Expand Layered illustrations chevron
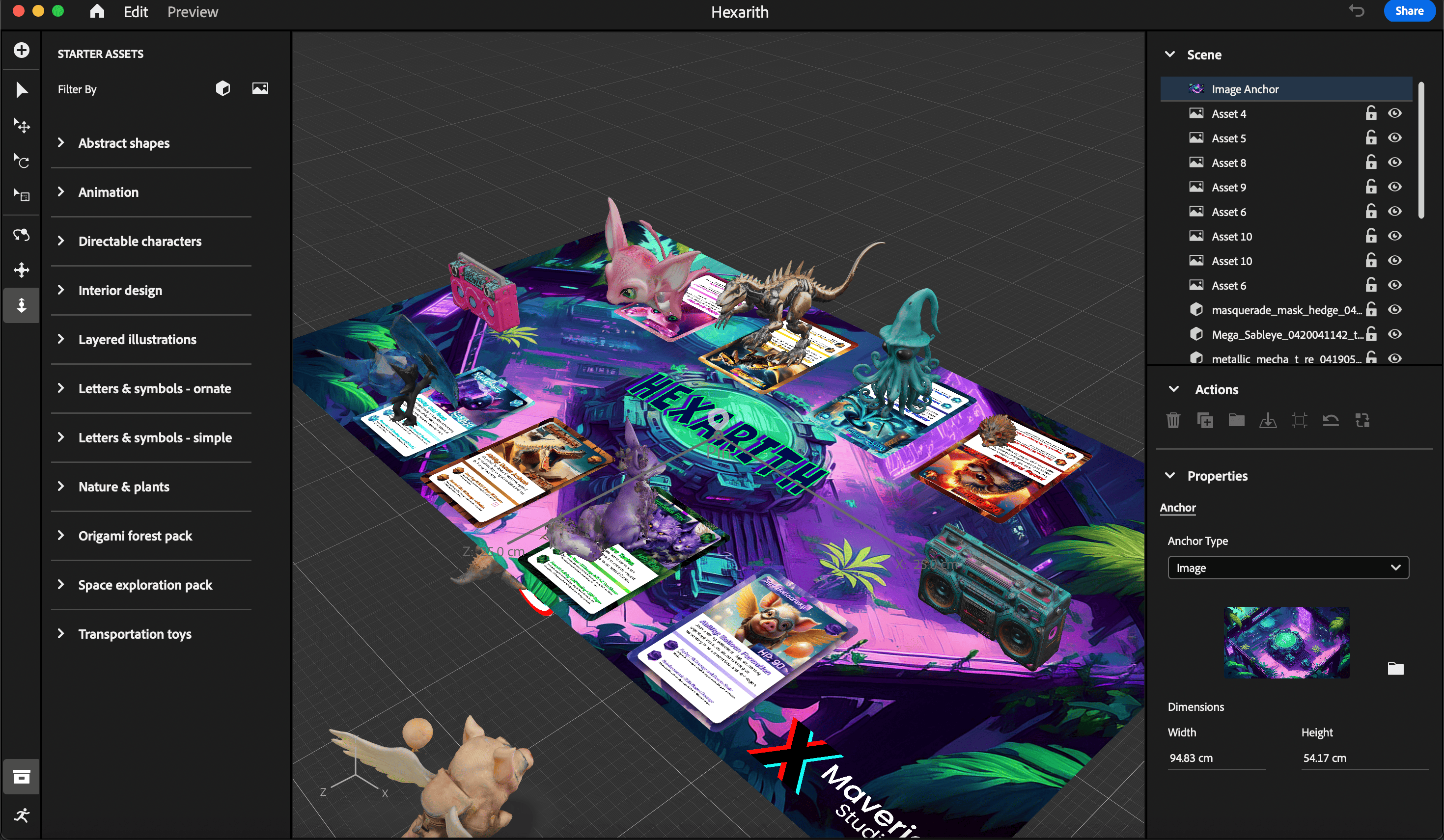 61,339
